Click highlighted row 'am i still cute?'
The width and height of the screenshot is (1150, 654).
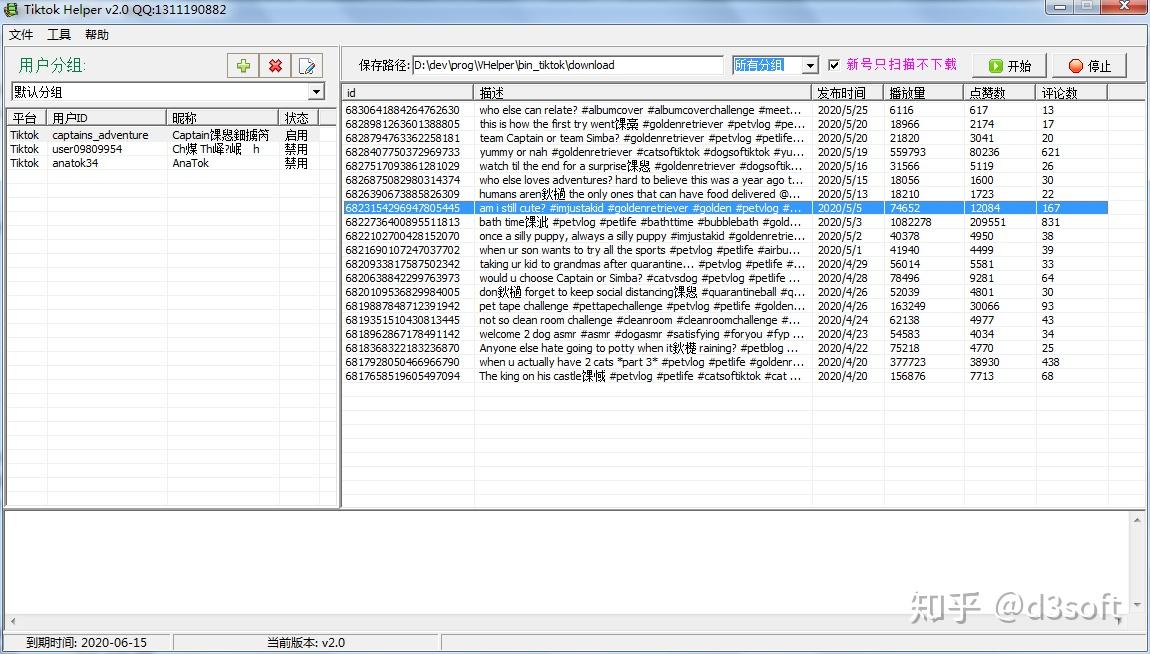click(725, 207)
